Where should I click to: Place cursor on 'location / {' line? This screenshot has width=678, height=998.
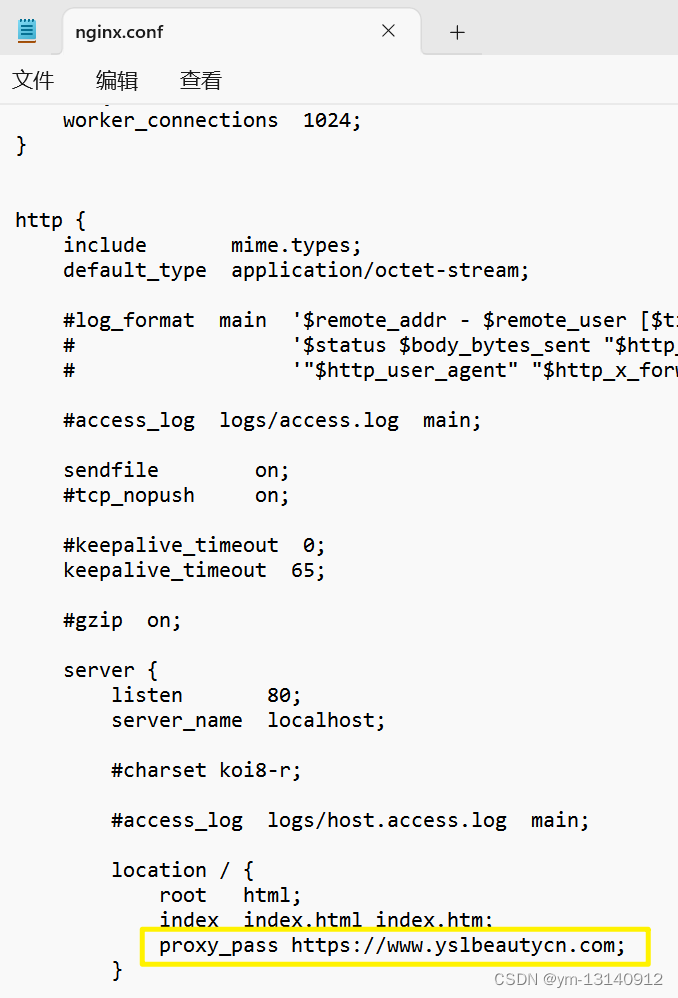(183, 870)
